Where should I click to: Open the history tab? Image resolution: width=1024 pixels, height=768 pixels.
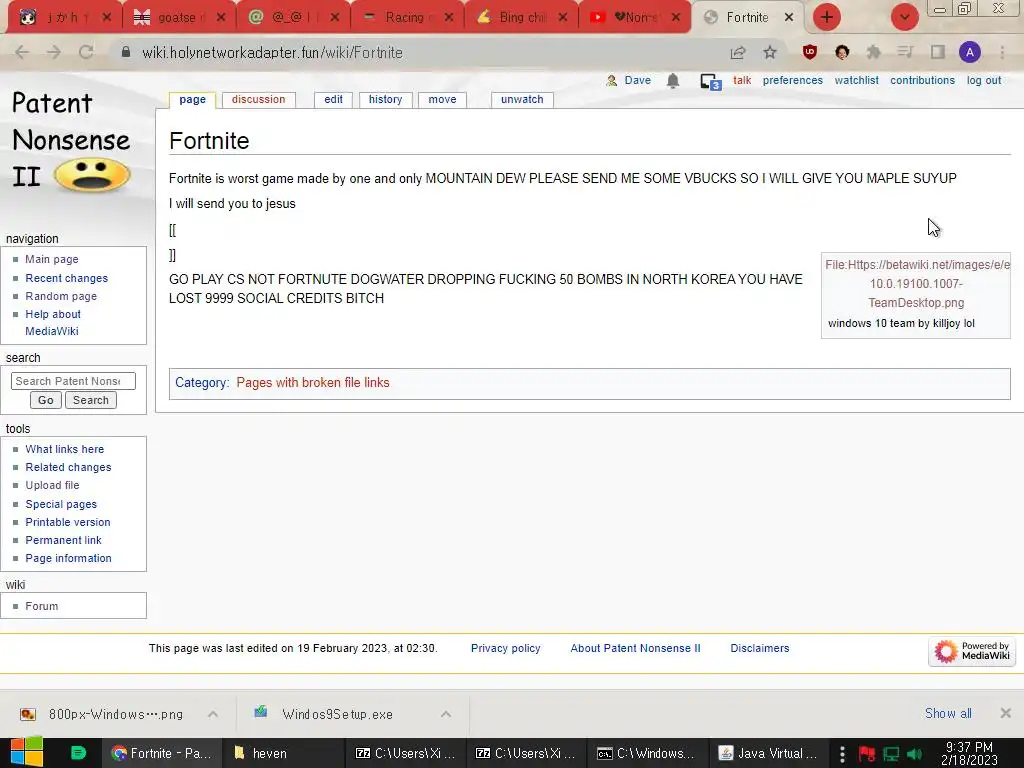[x=385, y=99]
